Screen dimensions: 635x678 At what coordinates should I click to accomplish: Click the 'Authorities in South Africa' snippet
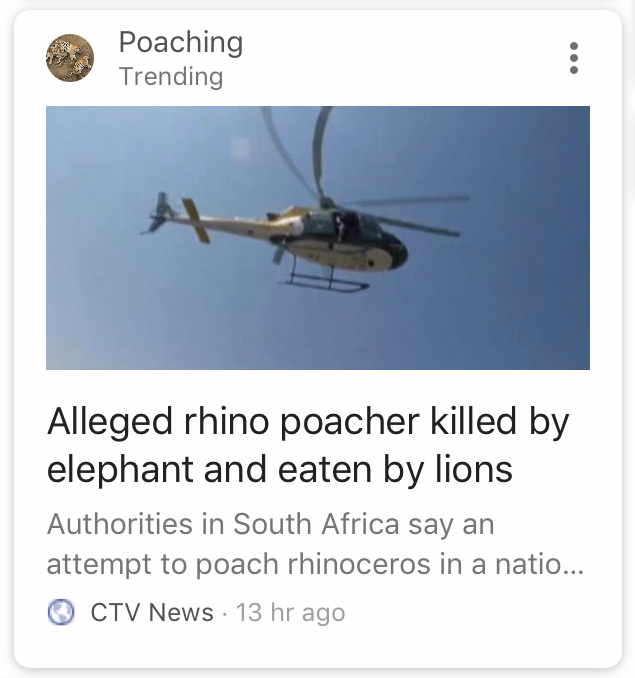coord(270,524)
